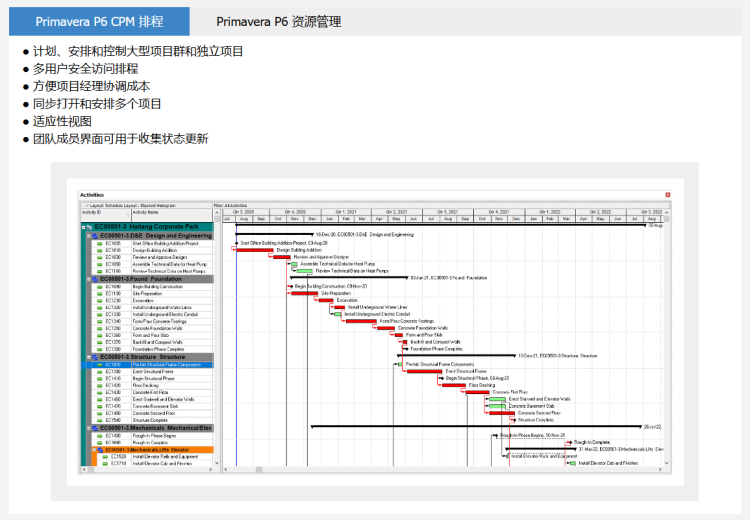This screenshot has height=520, width=750.
Task: Click the WBS icon beside Structure group
Action: [95, 357]
